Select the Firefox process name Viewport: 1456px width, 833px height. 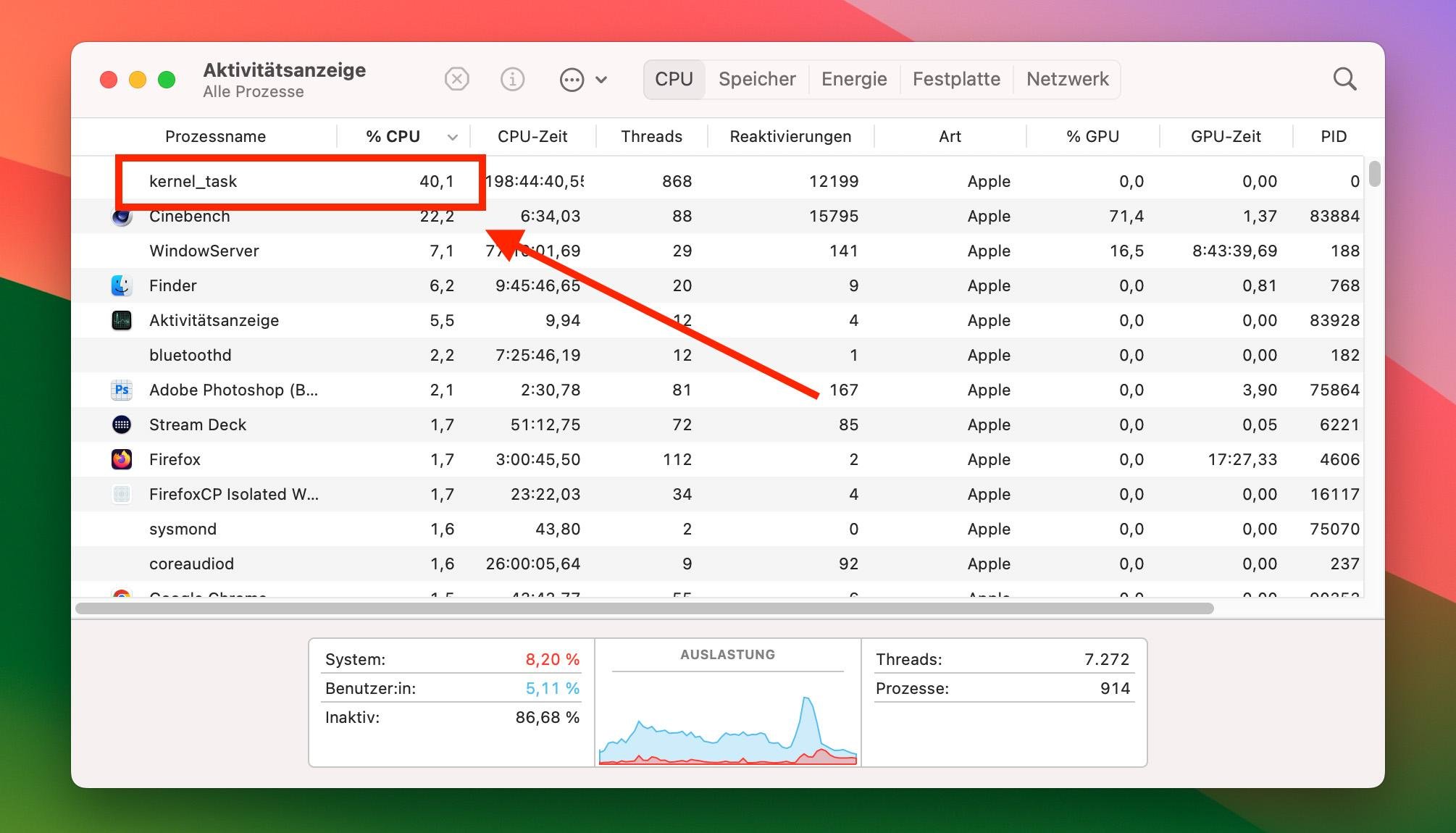(x=175, y=459)
